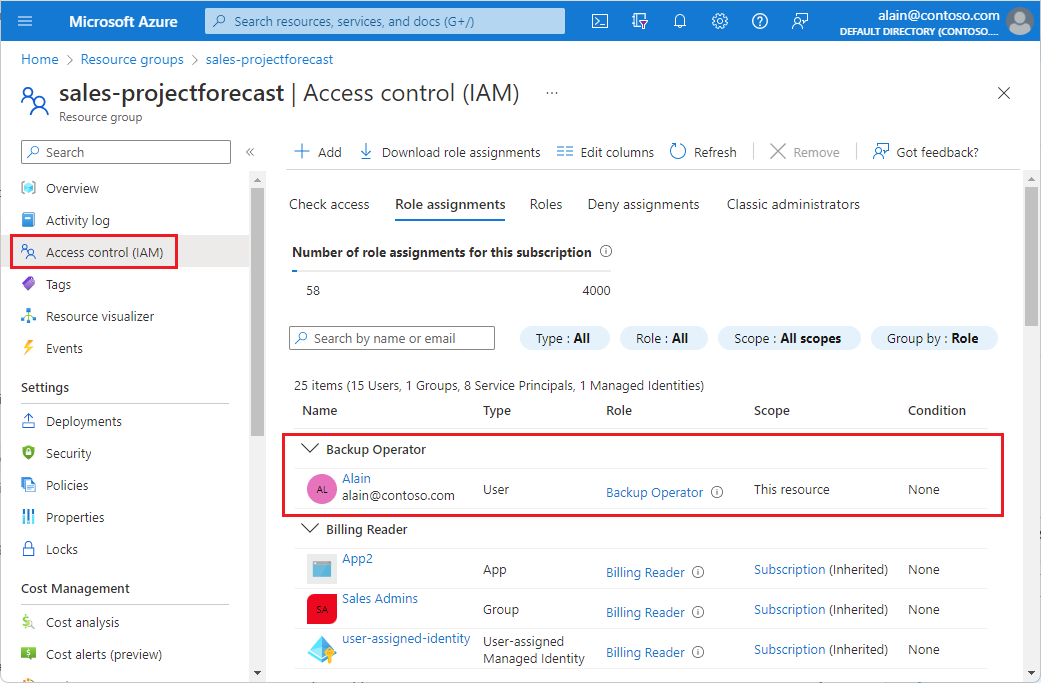This screenshot has width=1041, height=683.
Task: Open portal settings gear
Action: click(720, 20)
